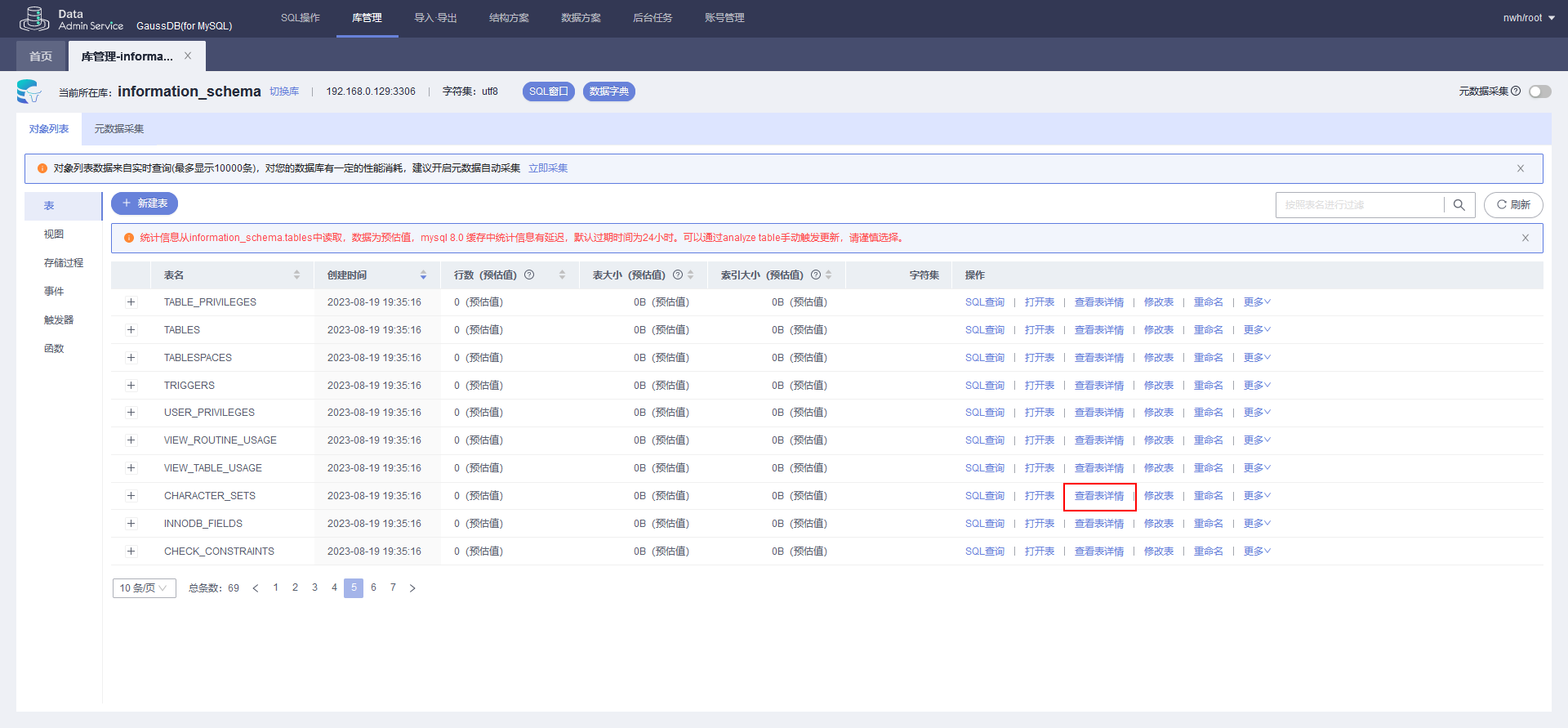
Task: Click the 立即采集 link
Action: [x=548, y=168]
